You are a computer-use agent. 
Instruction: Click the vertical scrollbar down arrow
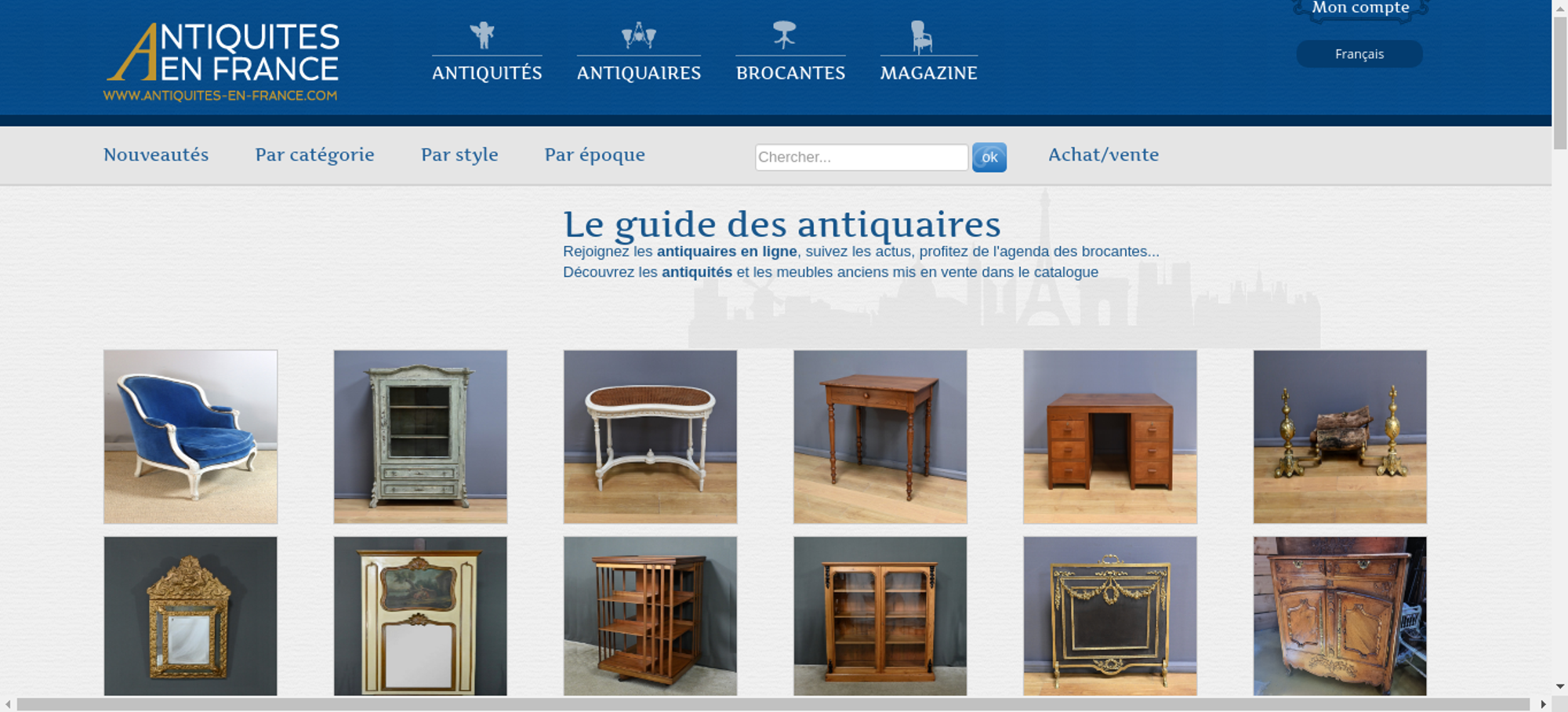[1560, 686]
